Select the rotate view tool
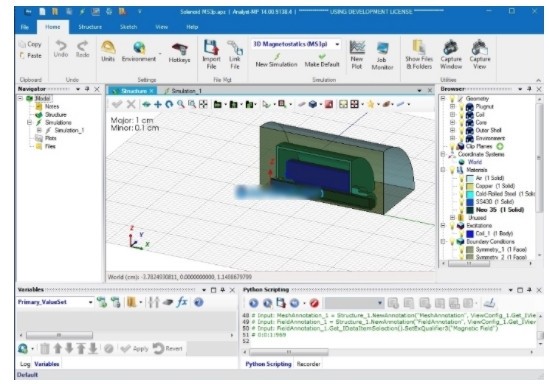Image resolution: width=549 pixels, height=384 pixels. [169, 104]
